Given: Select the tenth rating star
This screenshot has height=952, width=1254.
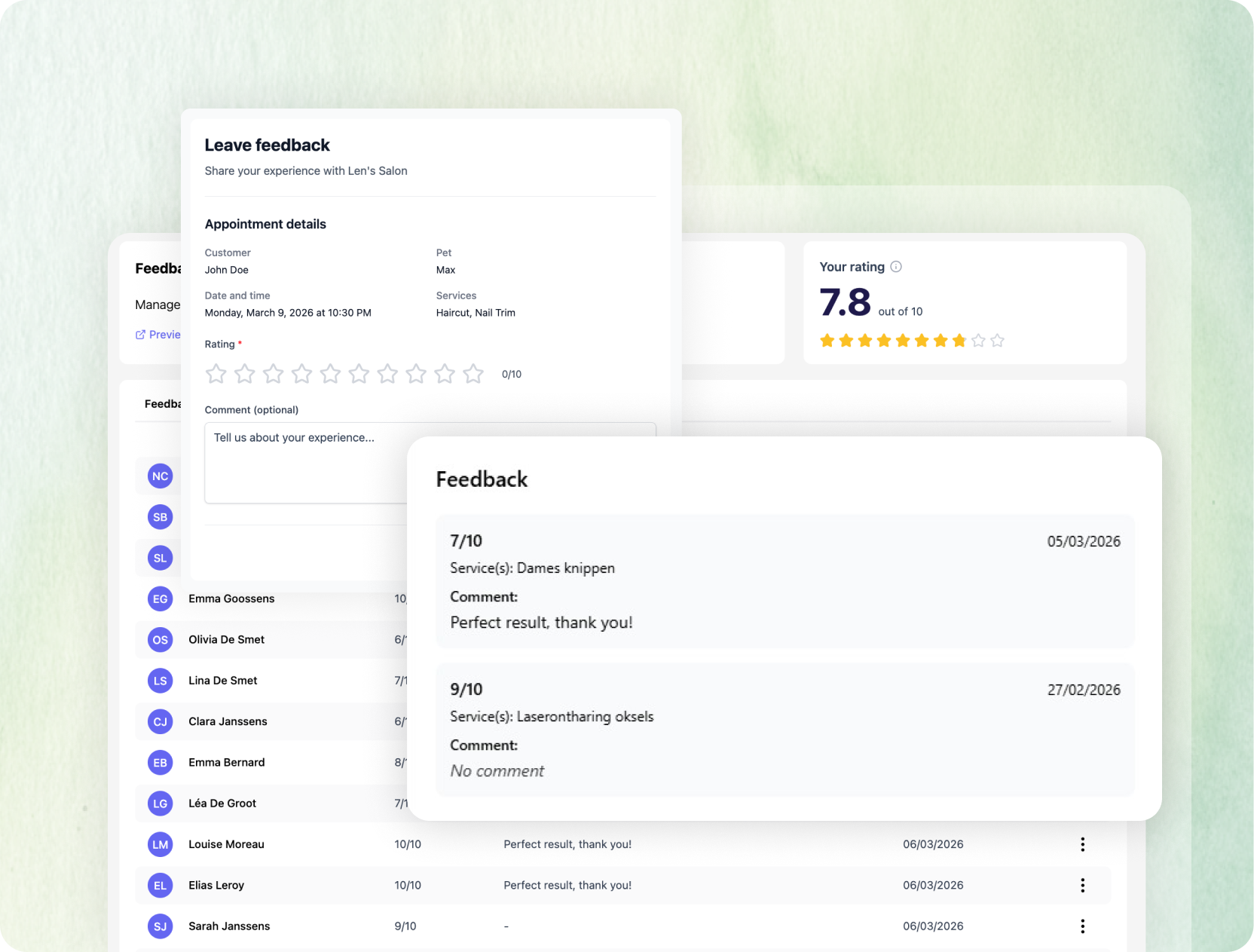Looking at the screenshot, I should point(473,374).
